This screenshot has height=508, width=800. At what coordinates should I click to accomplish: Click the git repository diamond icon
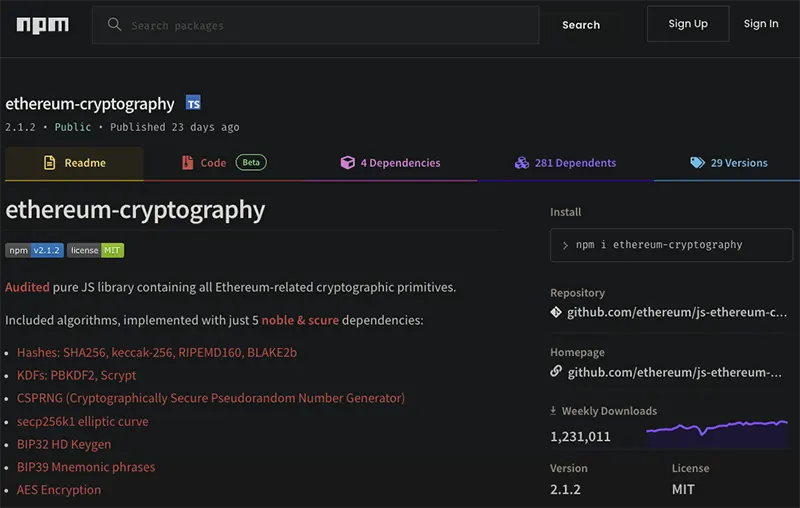click(x=556, y=312)
